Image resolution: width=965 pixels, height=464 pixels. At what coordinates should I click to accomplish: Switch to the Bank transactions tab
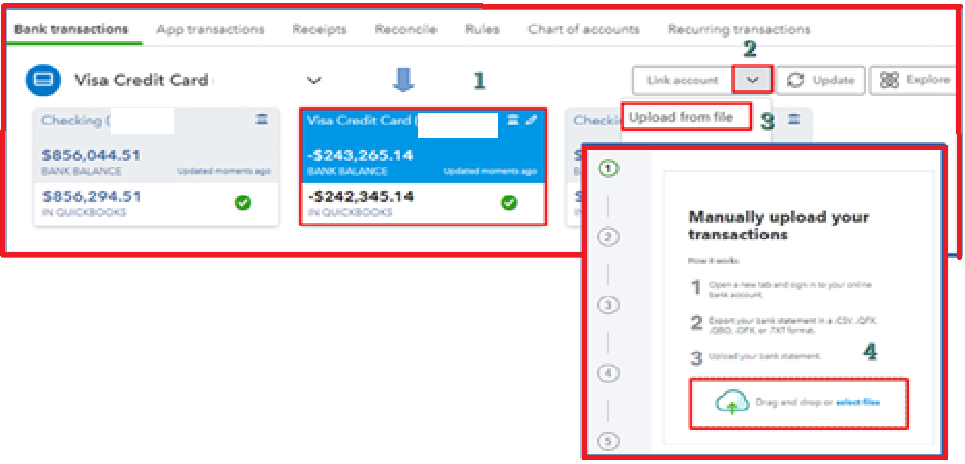click(x=71, y=30)
